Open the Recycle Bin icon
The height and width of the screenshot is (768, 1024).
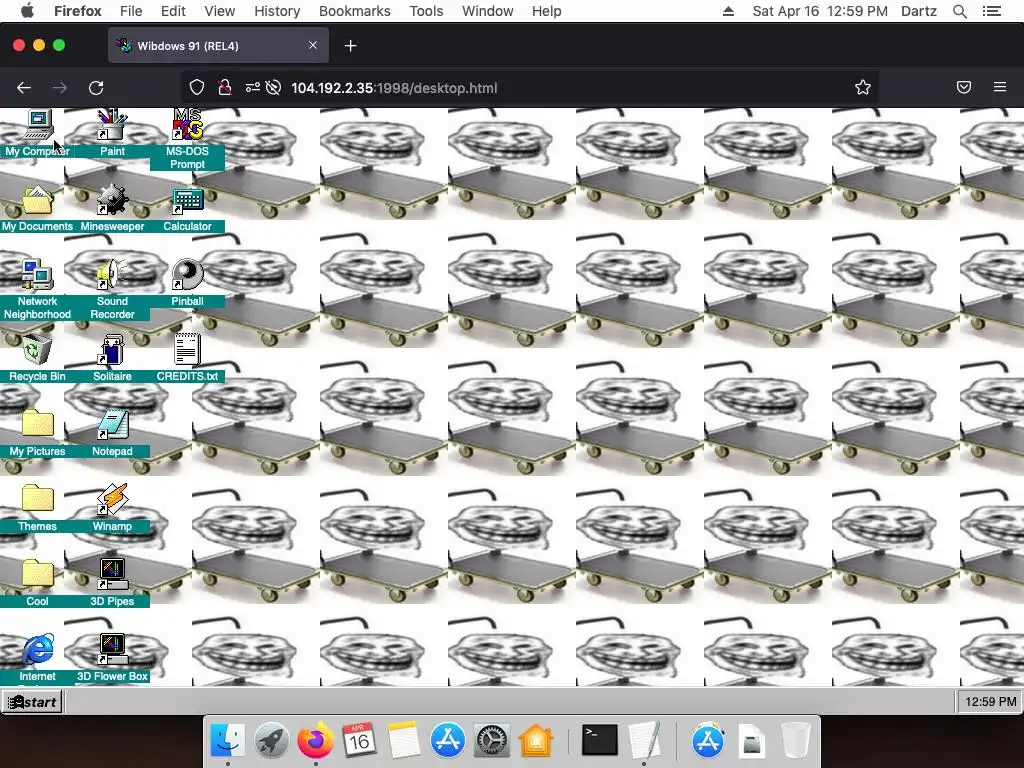point(37,351)
